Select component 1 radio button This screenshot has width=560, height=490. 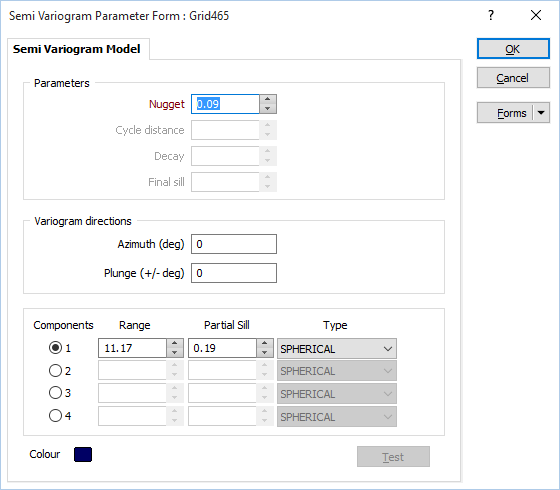55,348
